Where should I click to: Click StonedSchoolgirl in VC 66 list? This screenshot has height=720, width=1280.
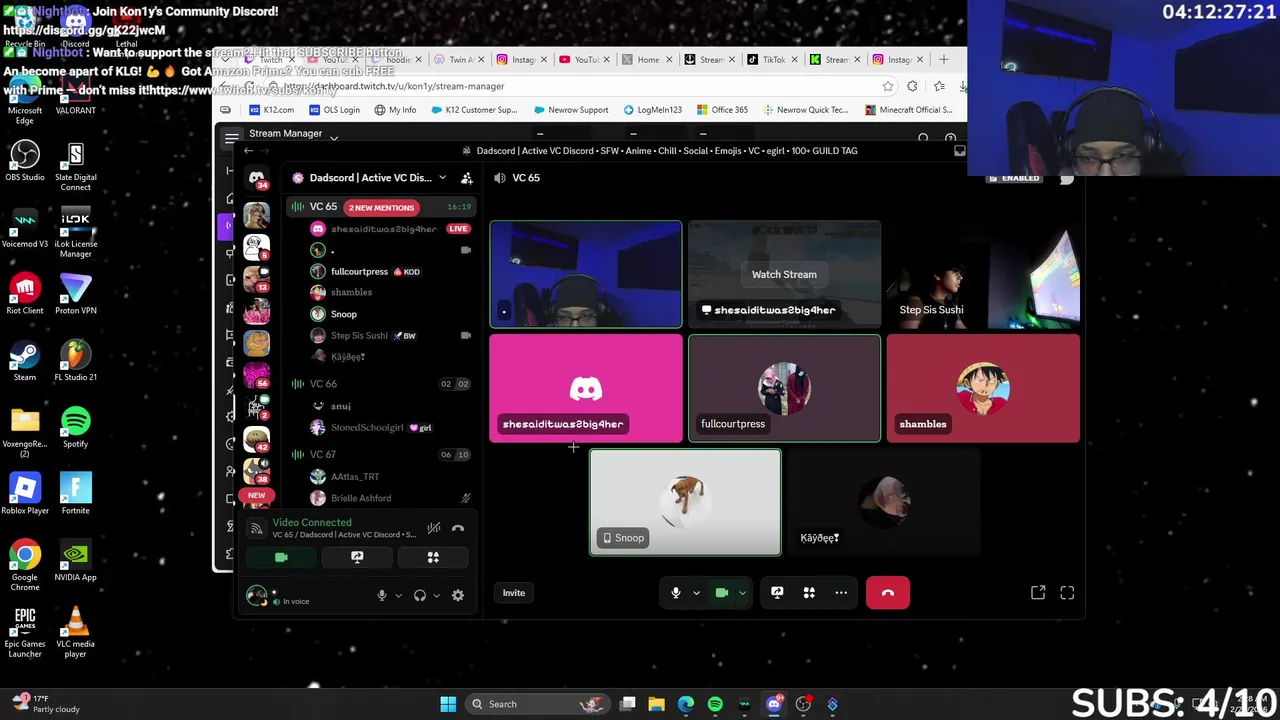click(367, 427)
